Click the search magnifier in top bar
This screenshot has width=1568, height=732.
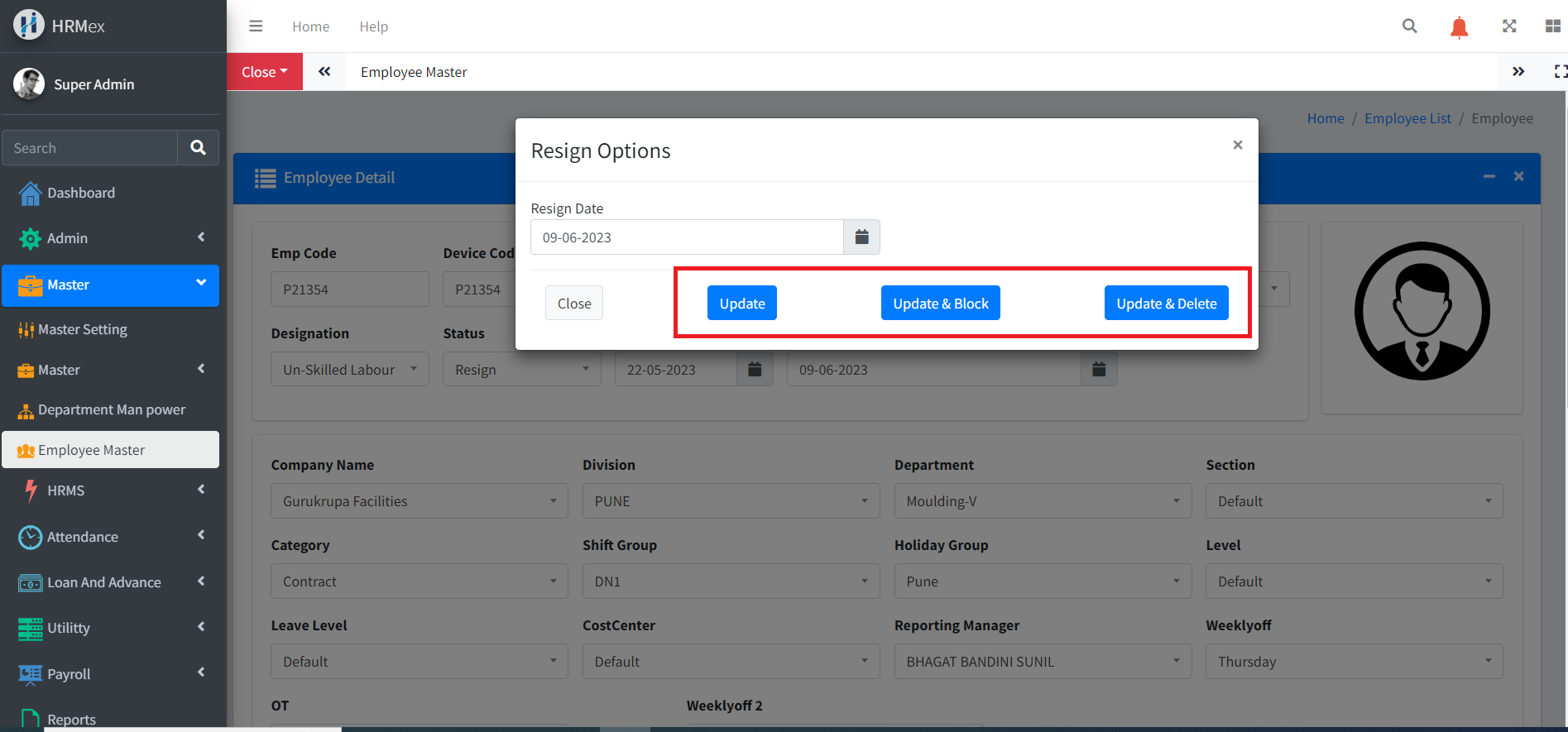1409,26
